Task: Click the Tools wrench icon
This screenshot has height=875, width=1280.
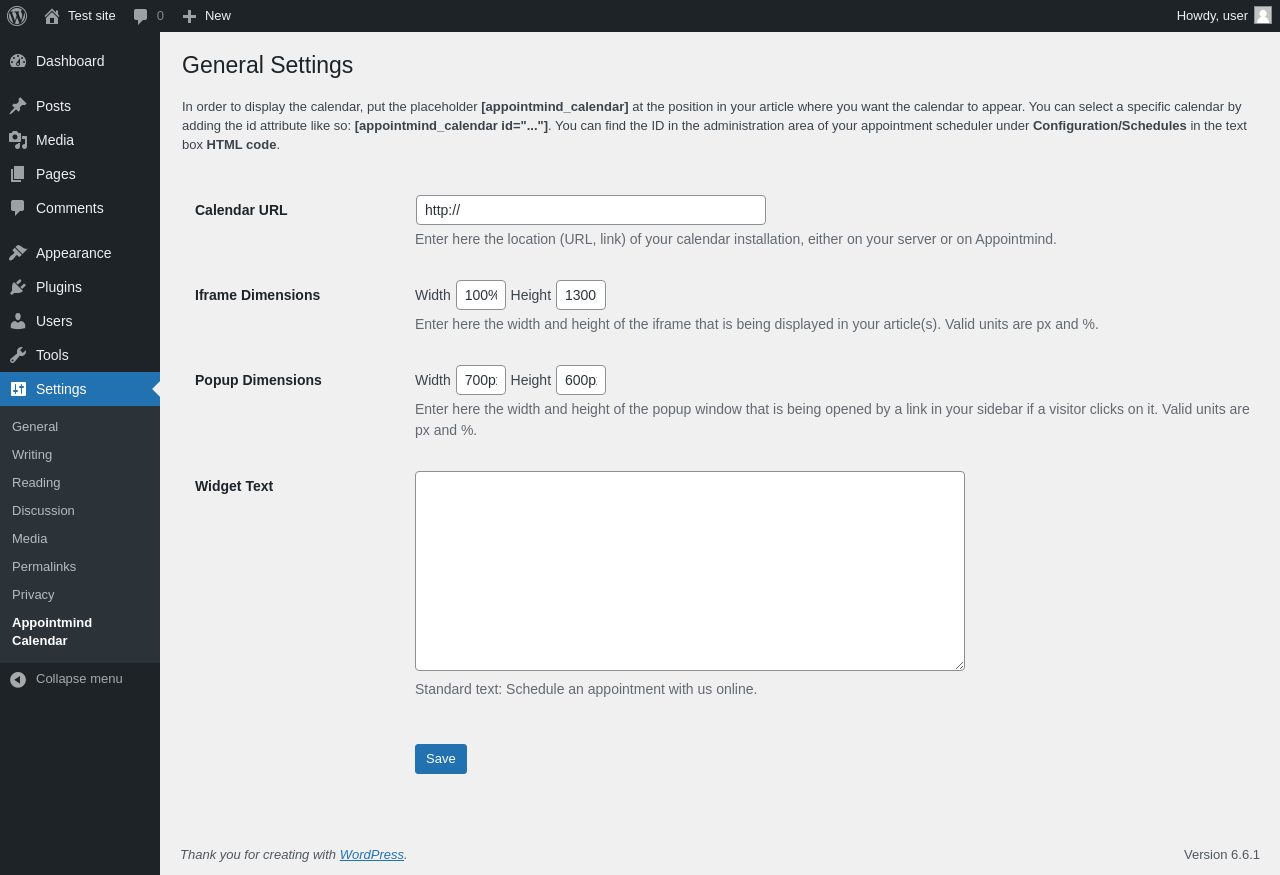Action: 18,355
